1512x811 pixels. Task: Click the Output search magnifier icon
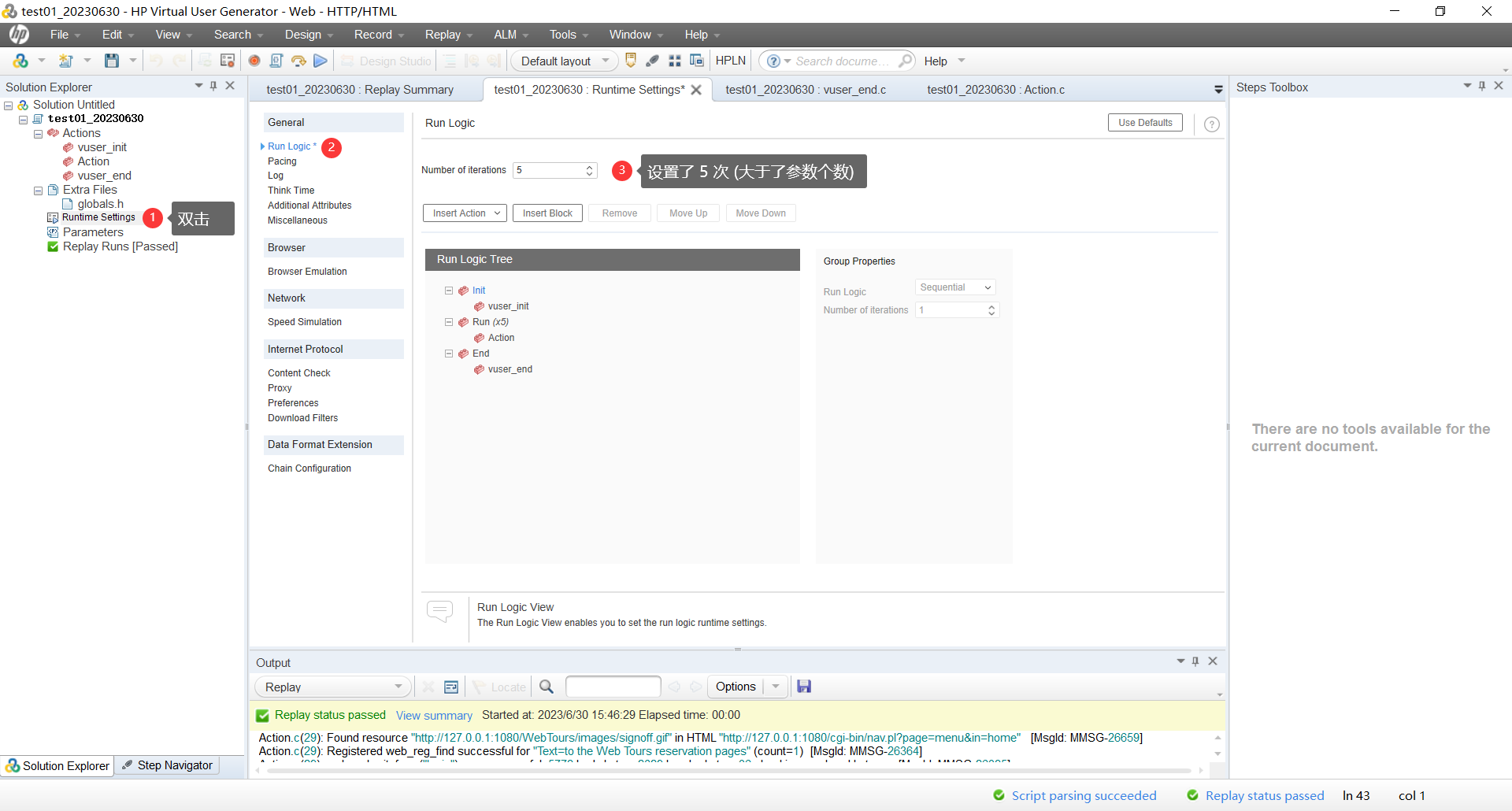(547, 687)
